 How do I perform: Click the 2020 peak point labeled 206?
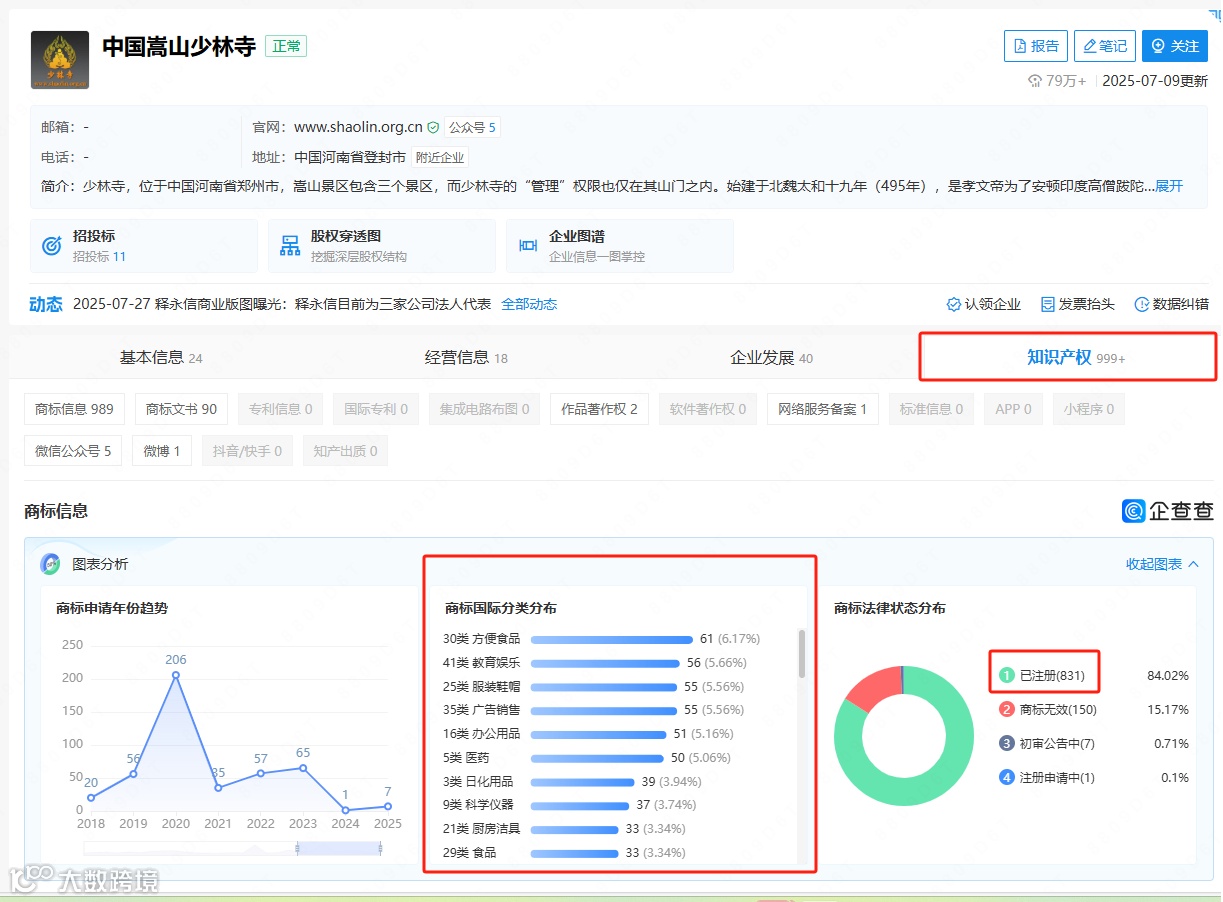pyautogui.click(x=176, y=675)
